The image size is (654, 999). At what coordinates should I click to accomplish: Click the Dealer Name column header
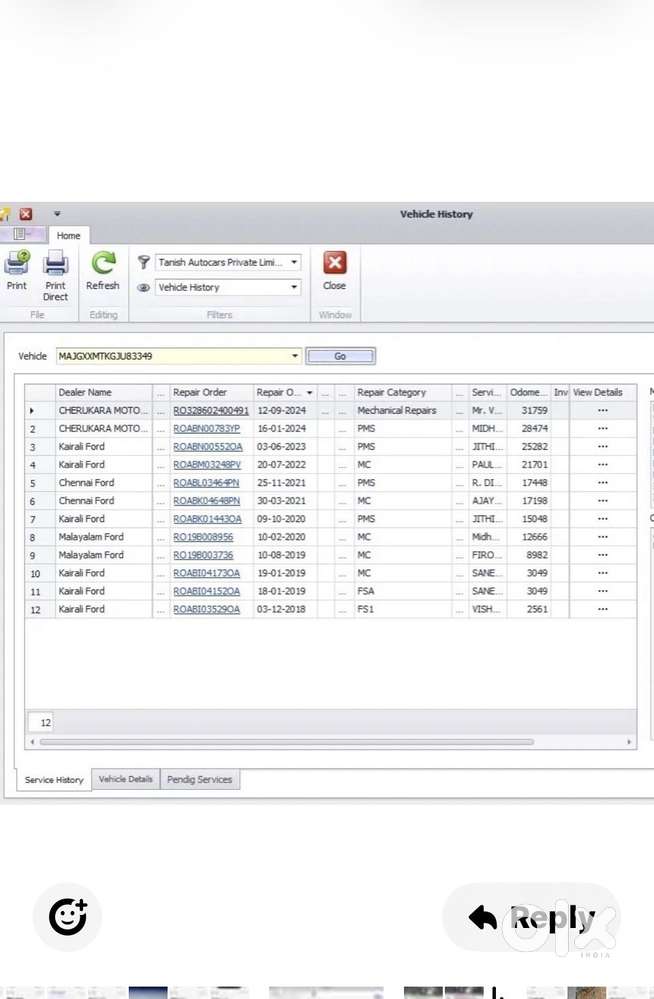(103, 392)
